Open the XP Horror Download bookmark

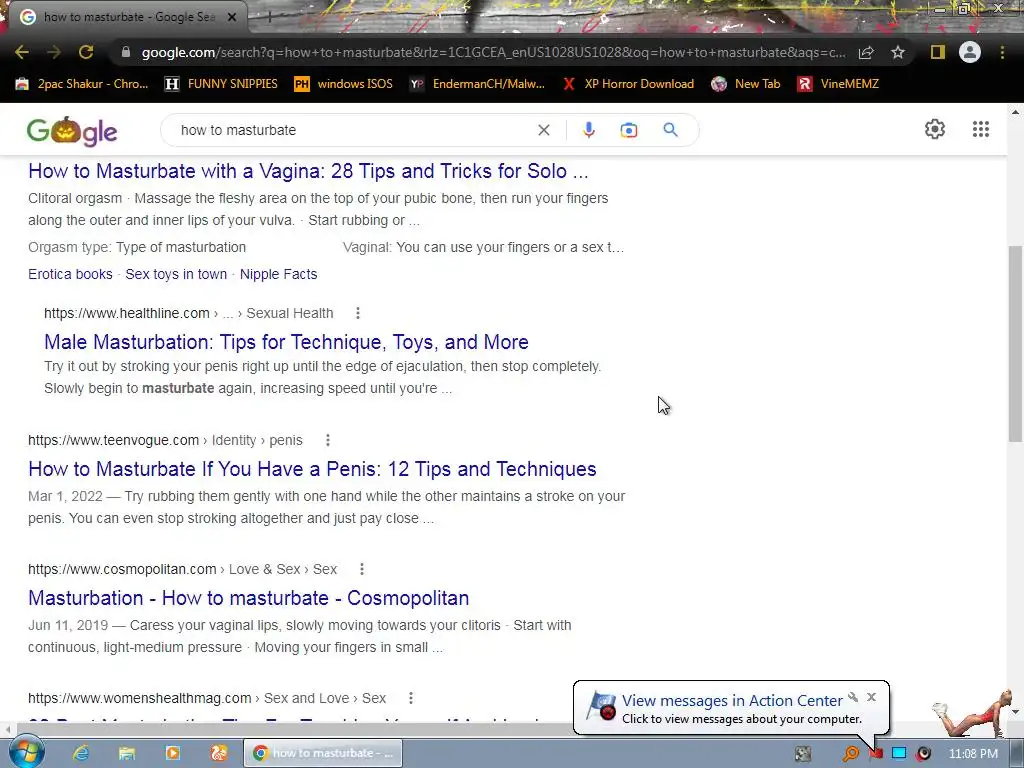[628, 84]
